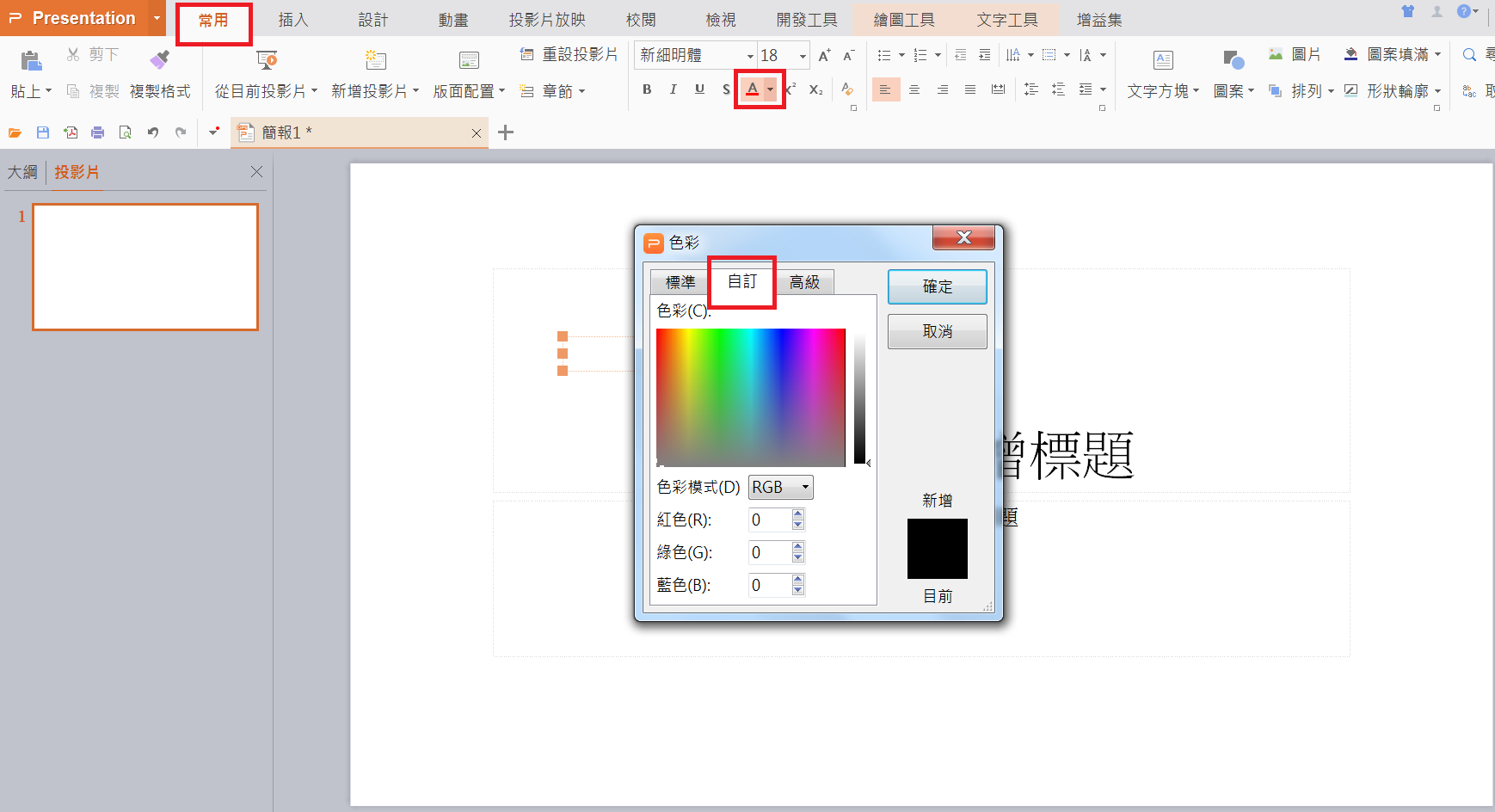Decrease the indent level

coord(960,55)
